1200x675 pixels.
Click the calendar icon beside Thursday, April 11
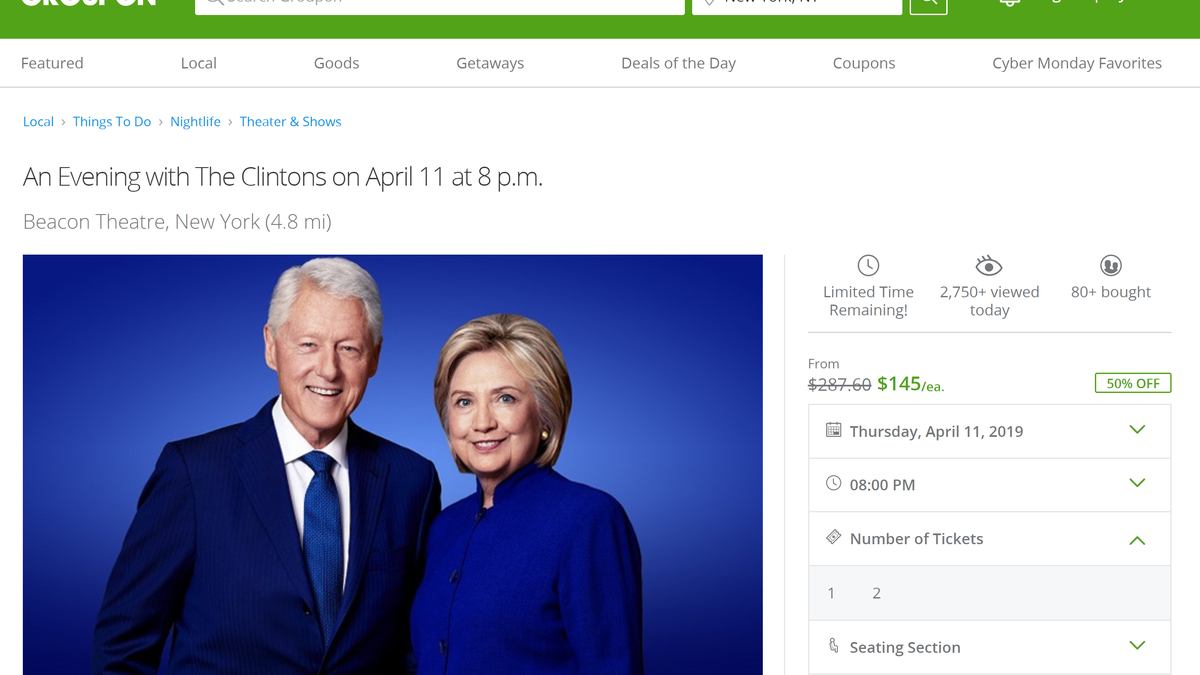(833, 430)
